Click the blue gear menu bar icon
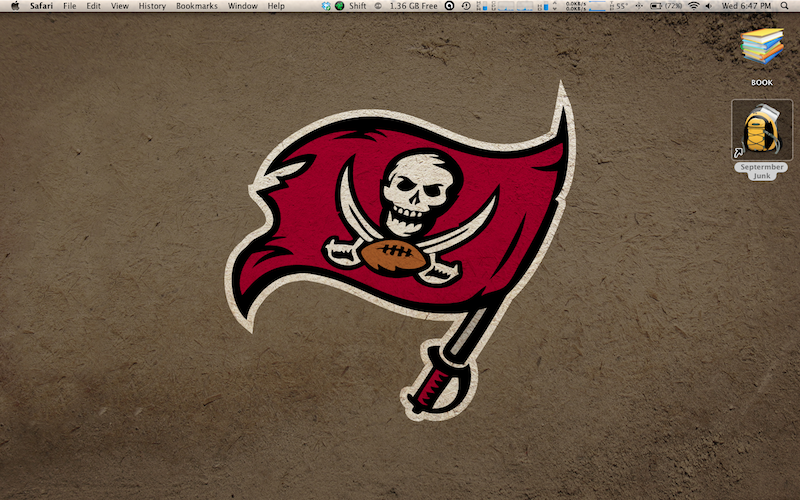The width and height of the screenshot is (800, 500). tap(326, 6)
